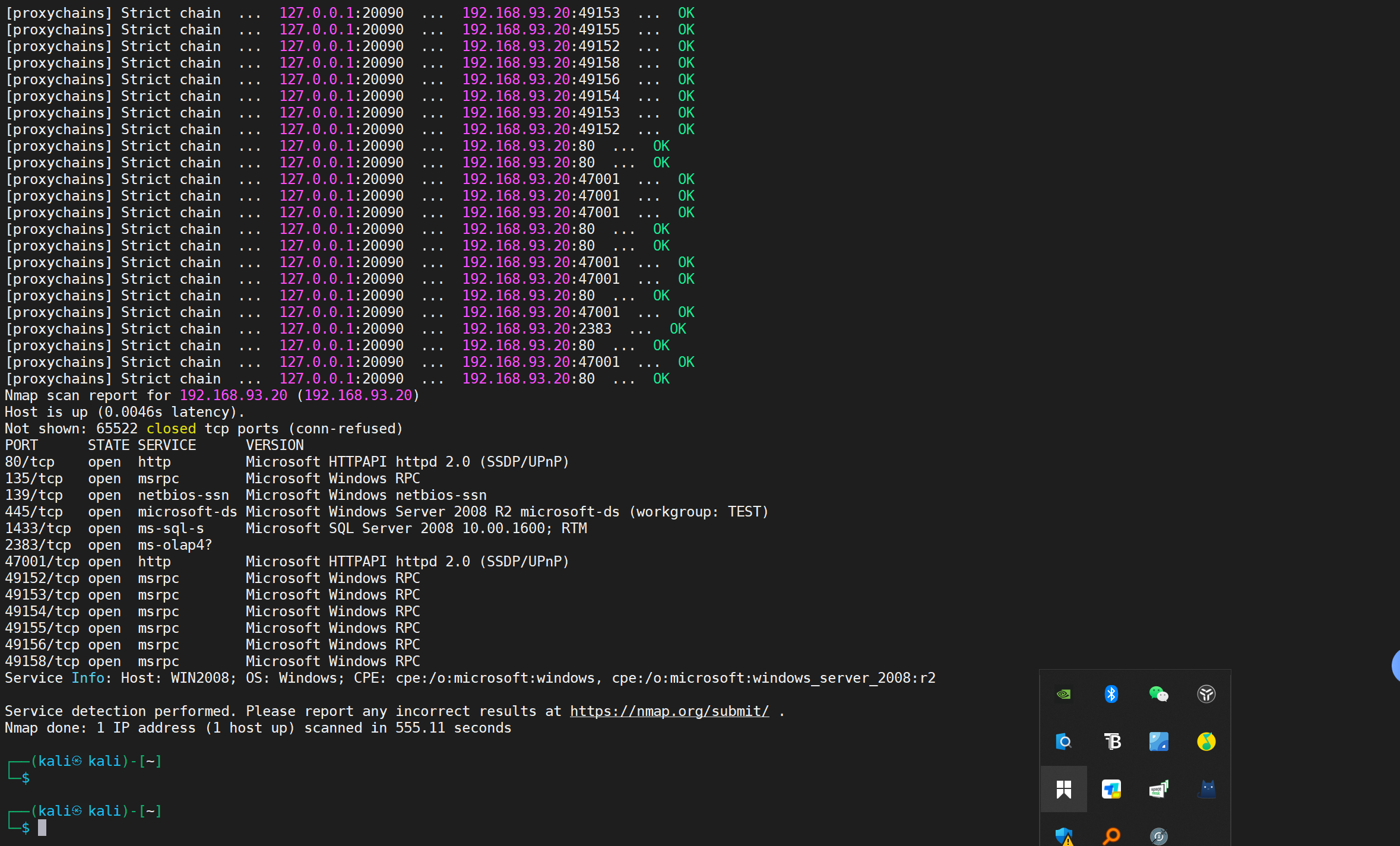Click the '135/tcp' port entry
1400x846 pixels.
[x=34, y=479]
